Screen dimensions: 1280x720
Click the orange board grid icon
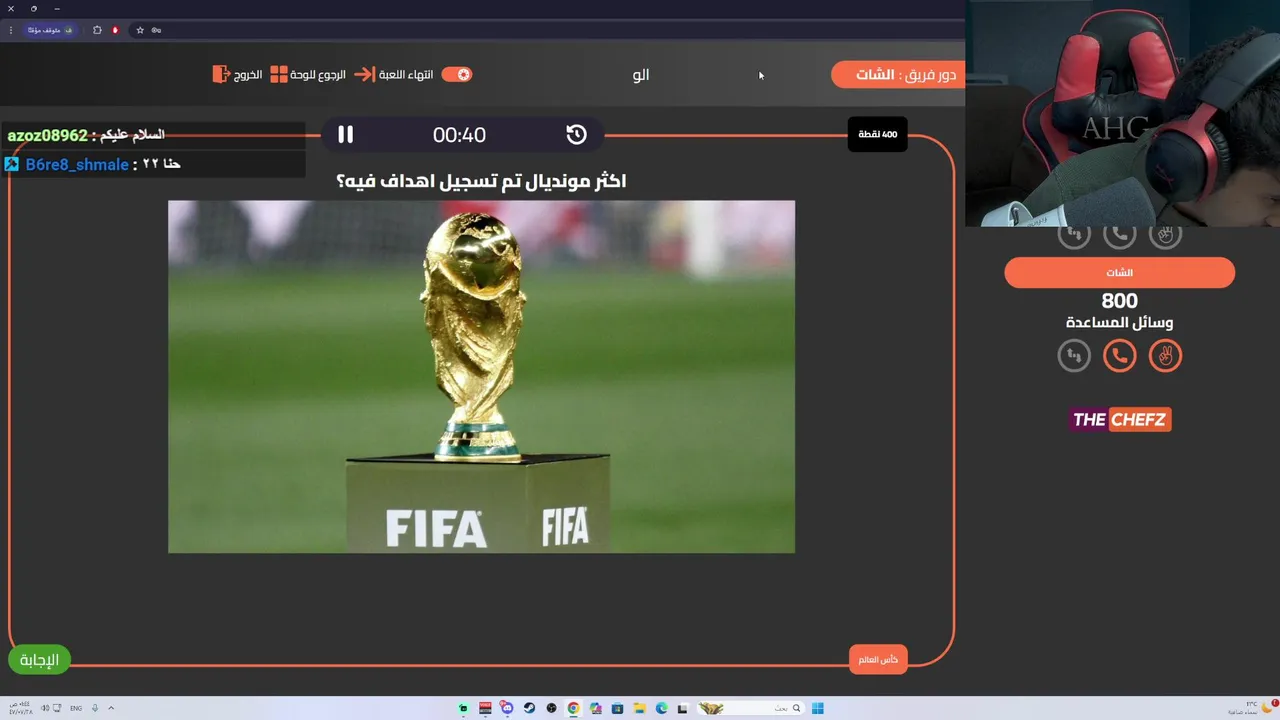tap(279, 74)
